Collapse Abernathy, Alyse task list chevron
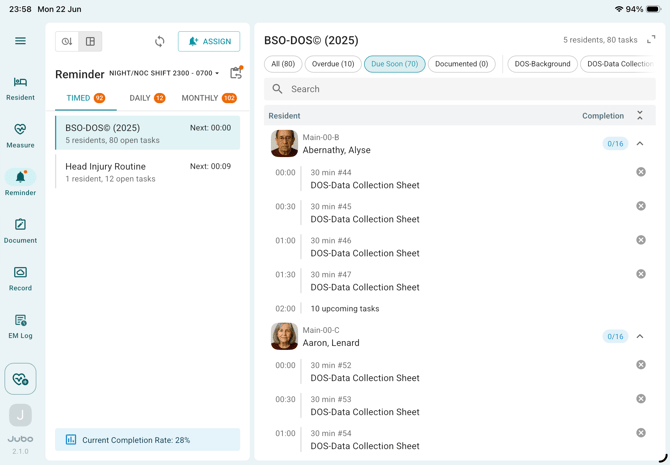Image resolution: width=670 pixels, height=465 pixels. pos(640,144)
